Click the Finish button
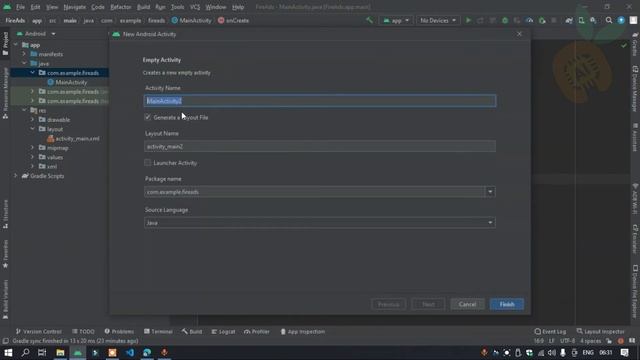The width and height of the screenshot is (640, 360). coord(507,304)
